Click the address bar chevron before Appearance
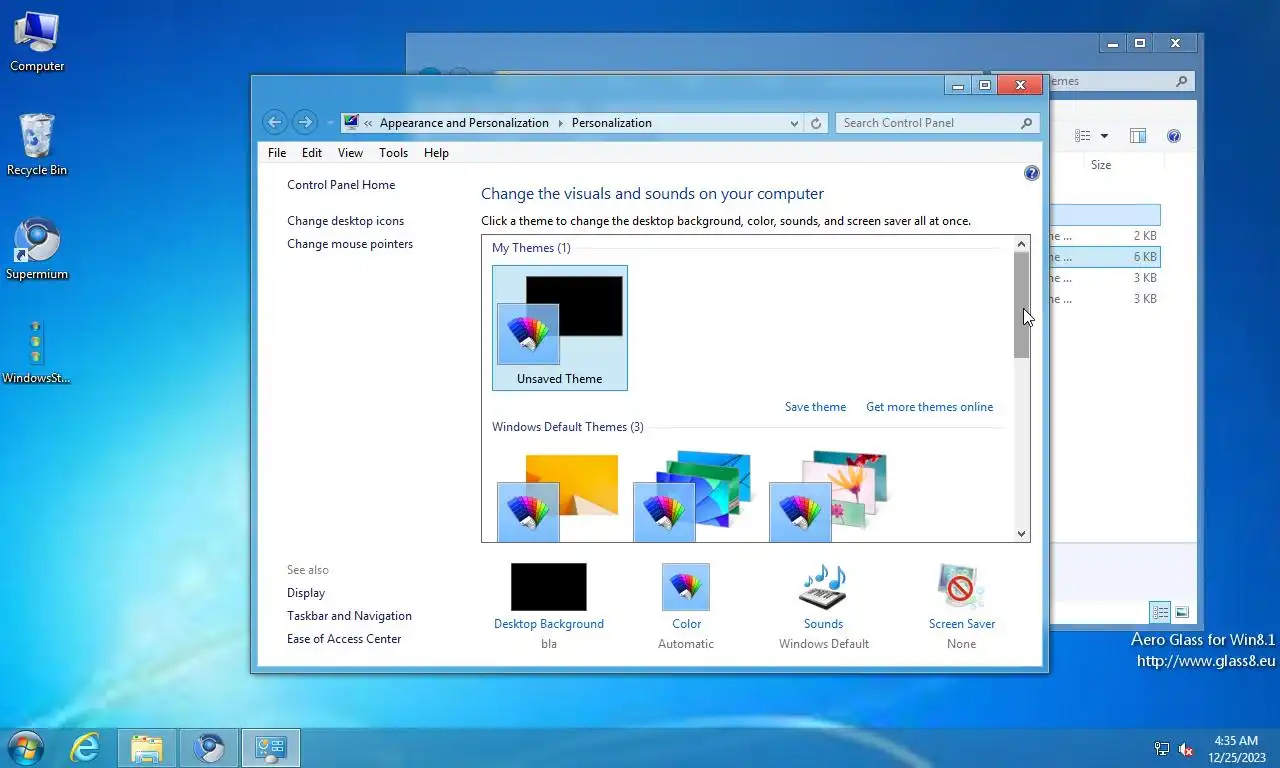Viewport: 1280px width, 768px height. pos(368,123)
